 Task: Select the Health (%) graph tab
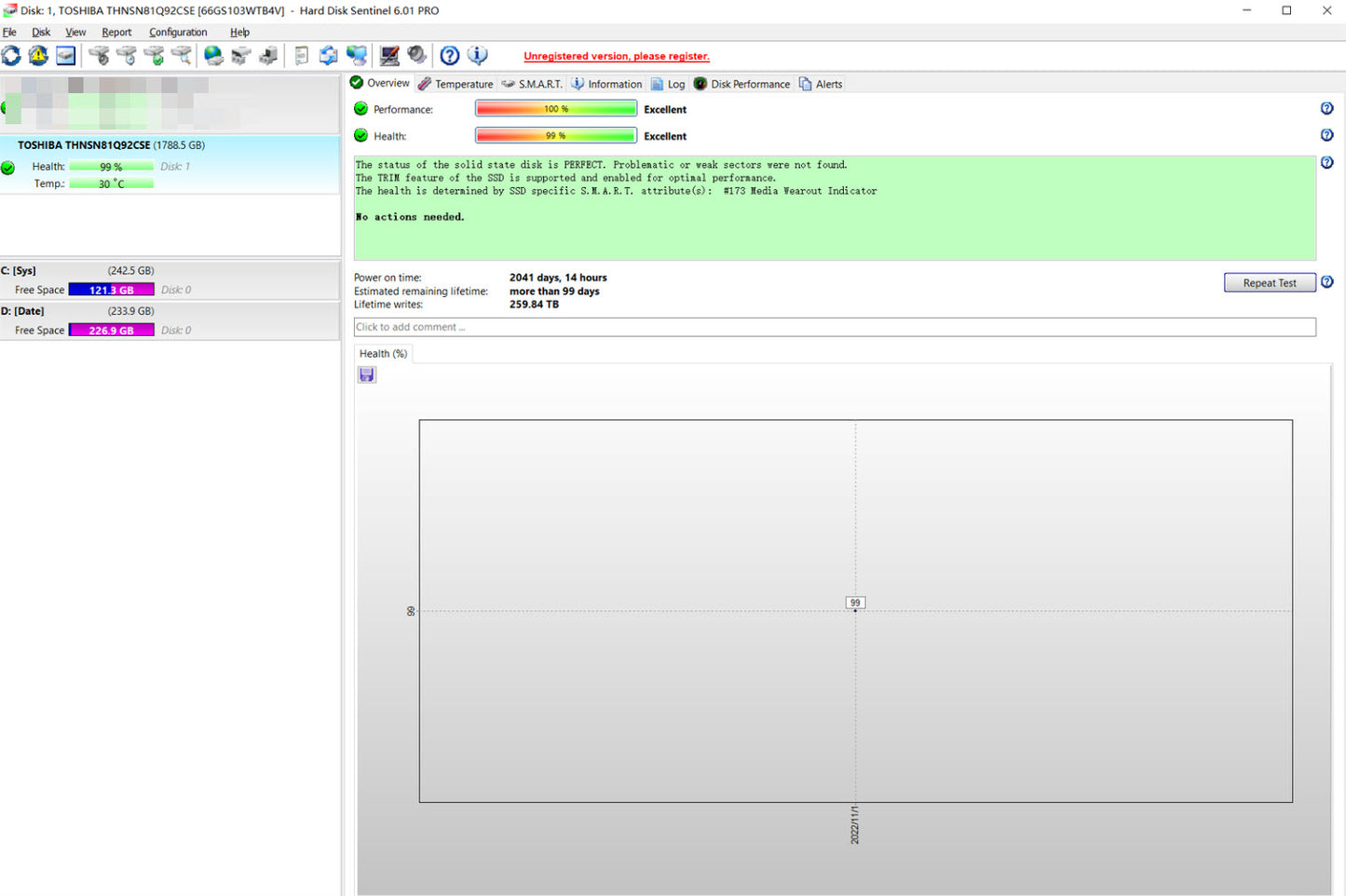[383, 354]
